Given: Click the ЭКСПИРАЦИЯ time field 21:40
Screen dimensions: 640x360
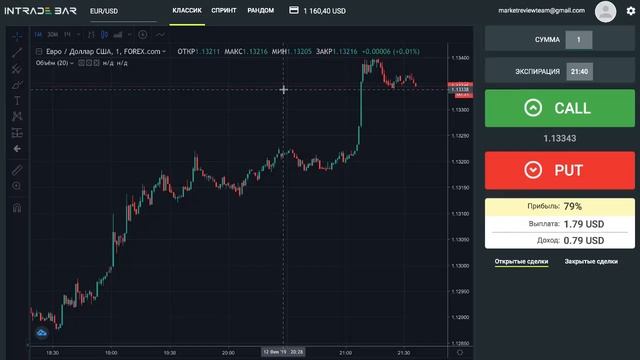Looking at the screenshot, I should (x=580, y=71).
